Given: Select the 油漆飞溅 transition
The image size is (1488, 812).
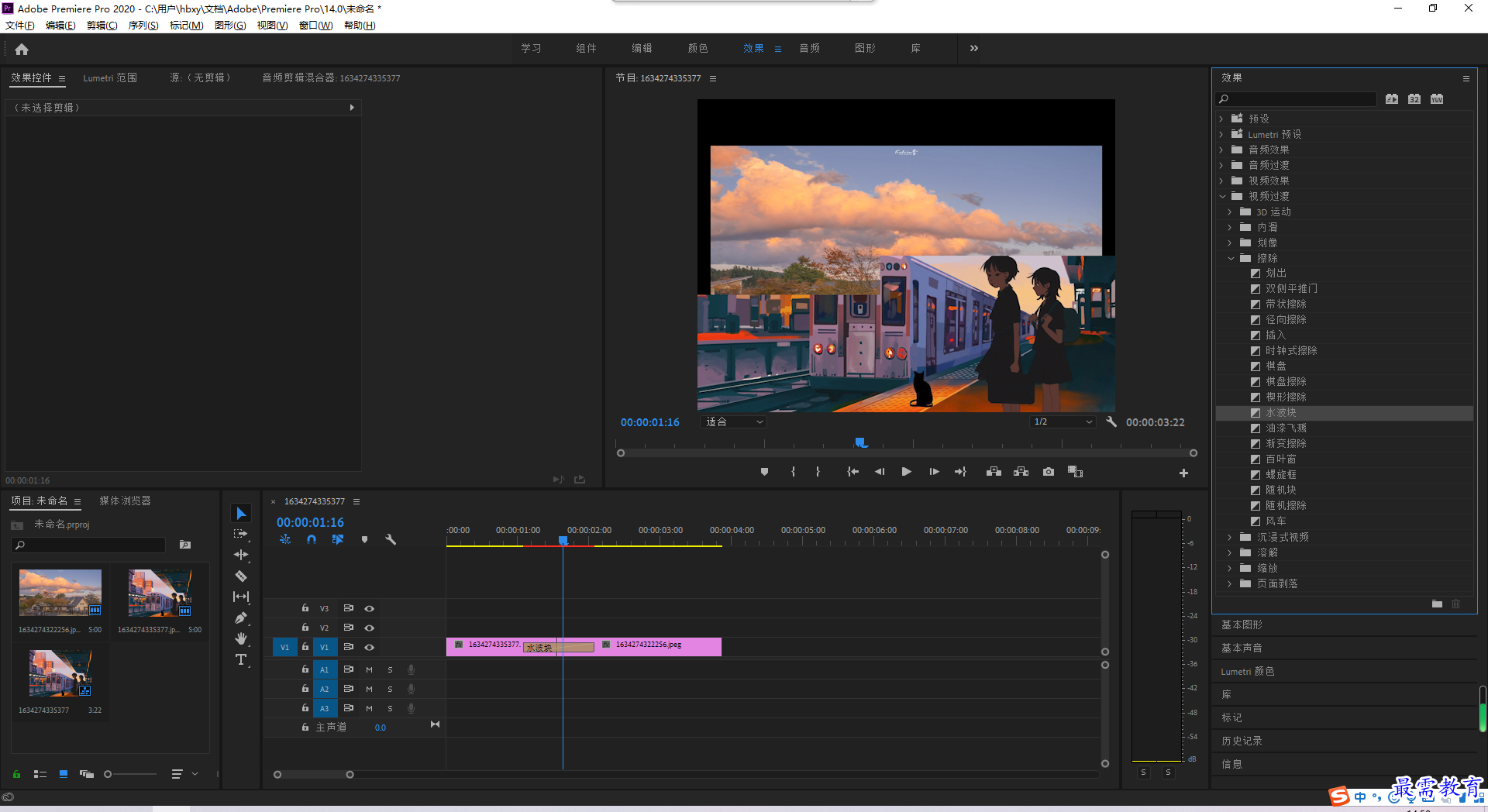Looking at the screenshot, I should [x=1286, y=428].
